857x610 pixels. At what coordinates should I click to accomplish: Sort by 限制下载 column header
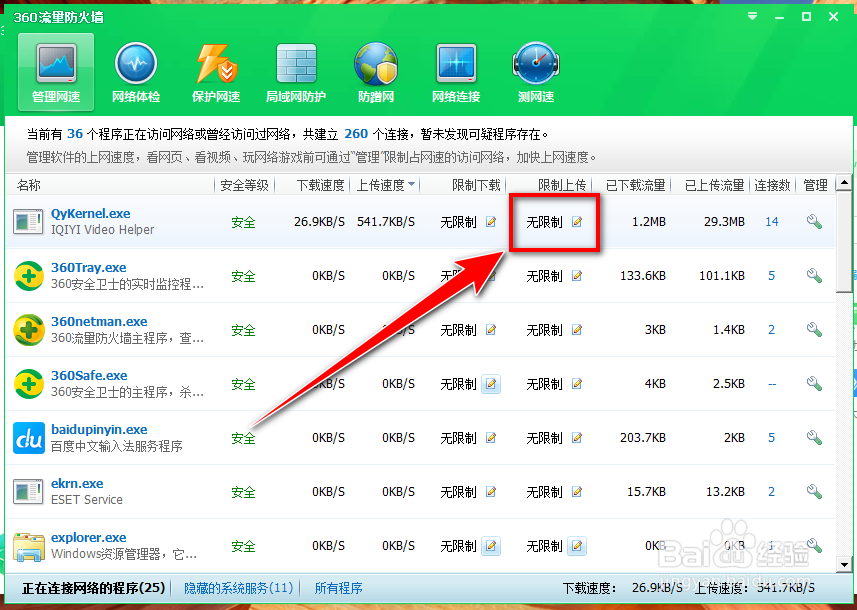point(476,185)
